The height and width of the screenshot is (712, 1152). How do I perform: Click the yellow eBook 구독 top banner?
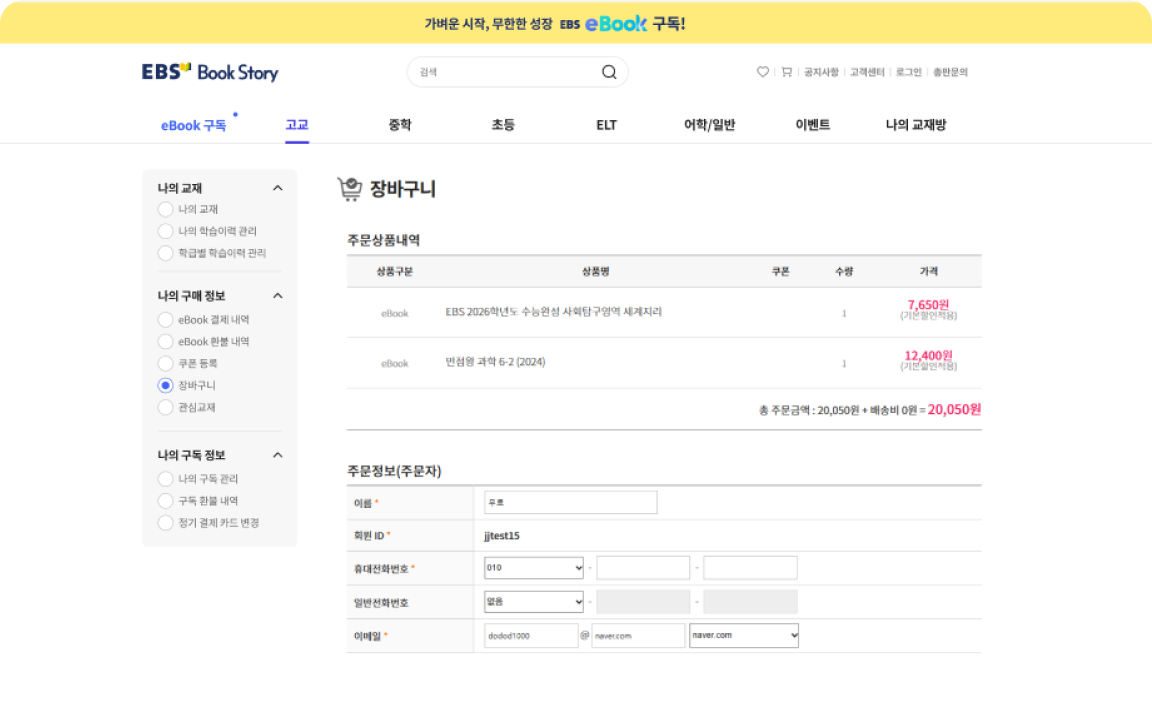pos(576,23)
